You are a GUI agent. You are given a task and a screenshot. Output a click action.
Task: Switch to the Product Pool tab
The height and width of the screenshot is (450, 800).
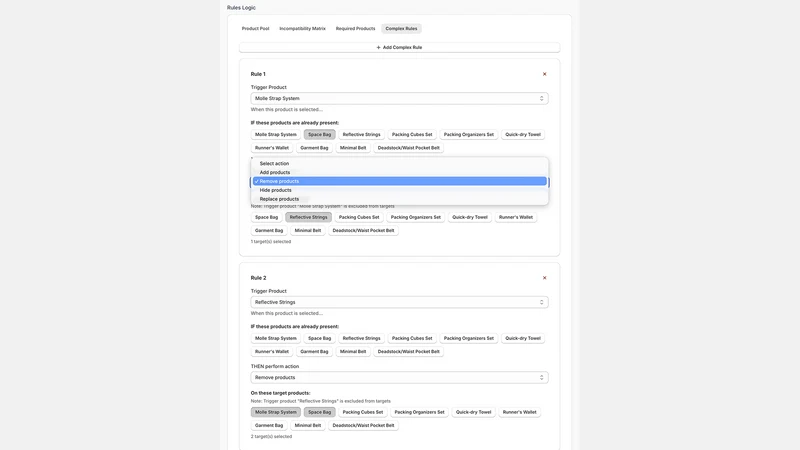255,29
